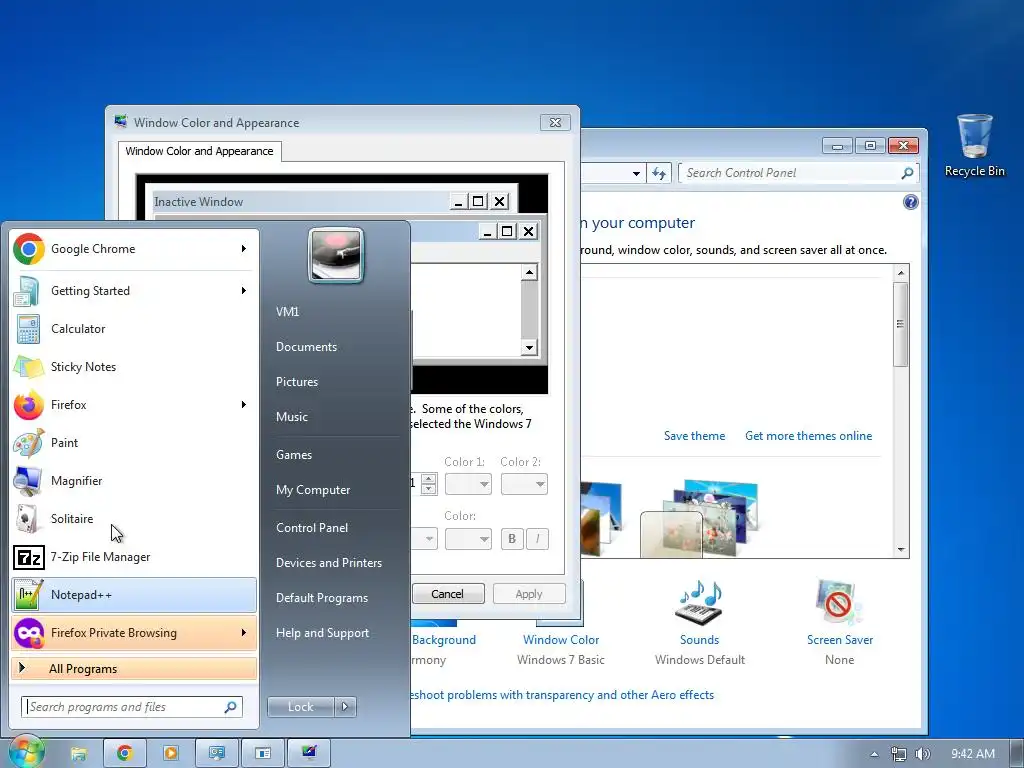The width and height of the screenshot is (1024, 768).
Task: Click the refresh button beside the address bar
Action: (658, 173)
